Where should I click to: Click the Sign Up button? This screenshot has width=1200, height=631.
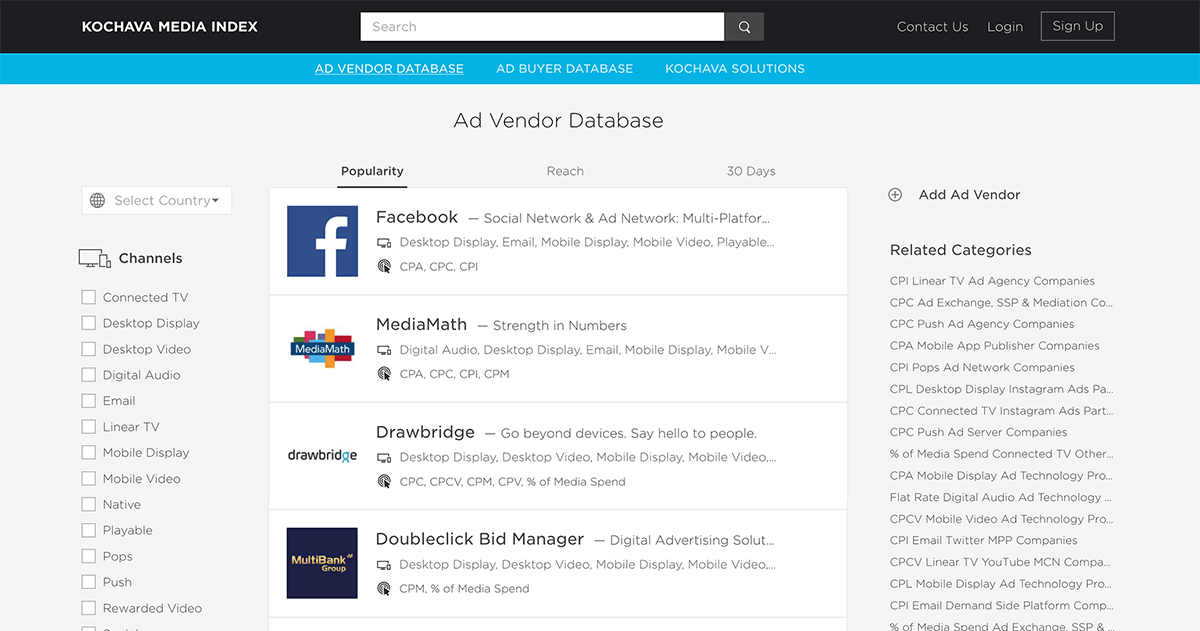1077,27
